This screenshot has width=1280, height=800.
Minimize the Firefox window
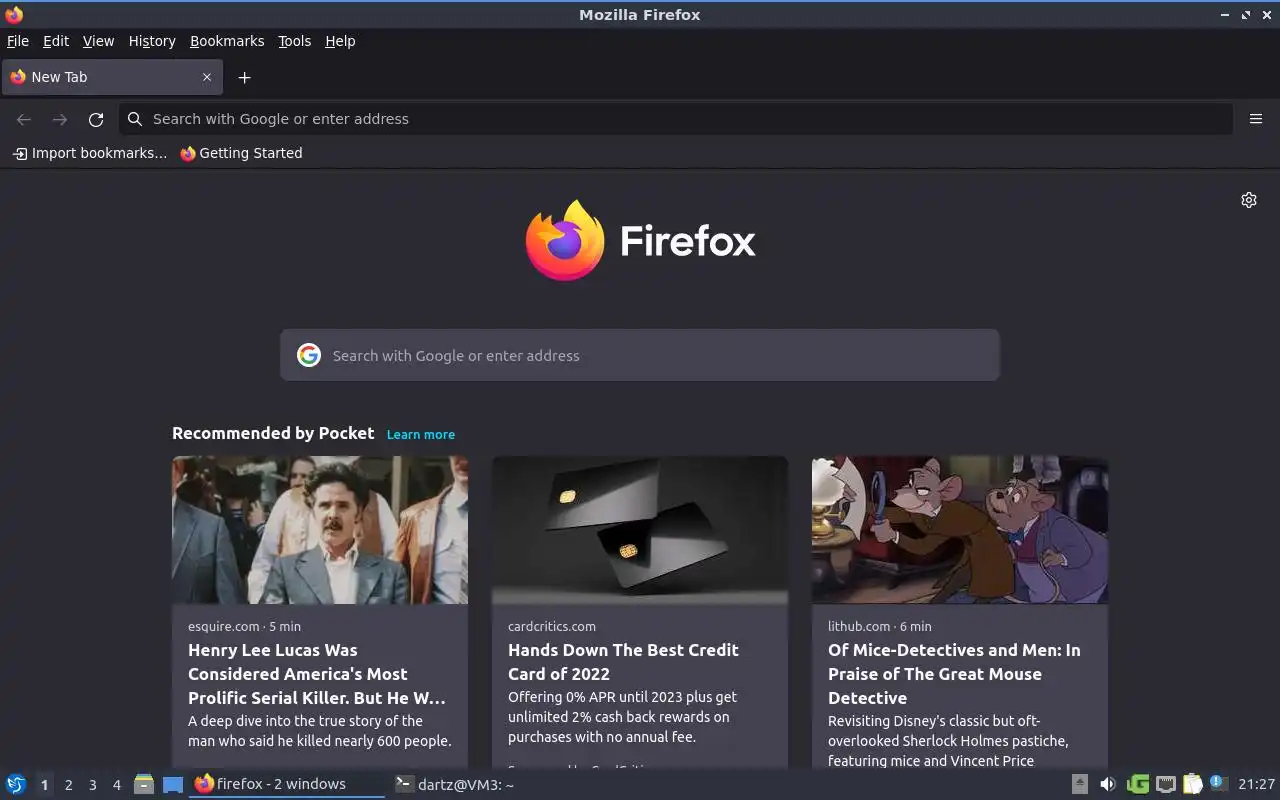[1225, 15]
